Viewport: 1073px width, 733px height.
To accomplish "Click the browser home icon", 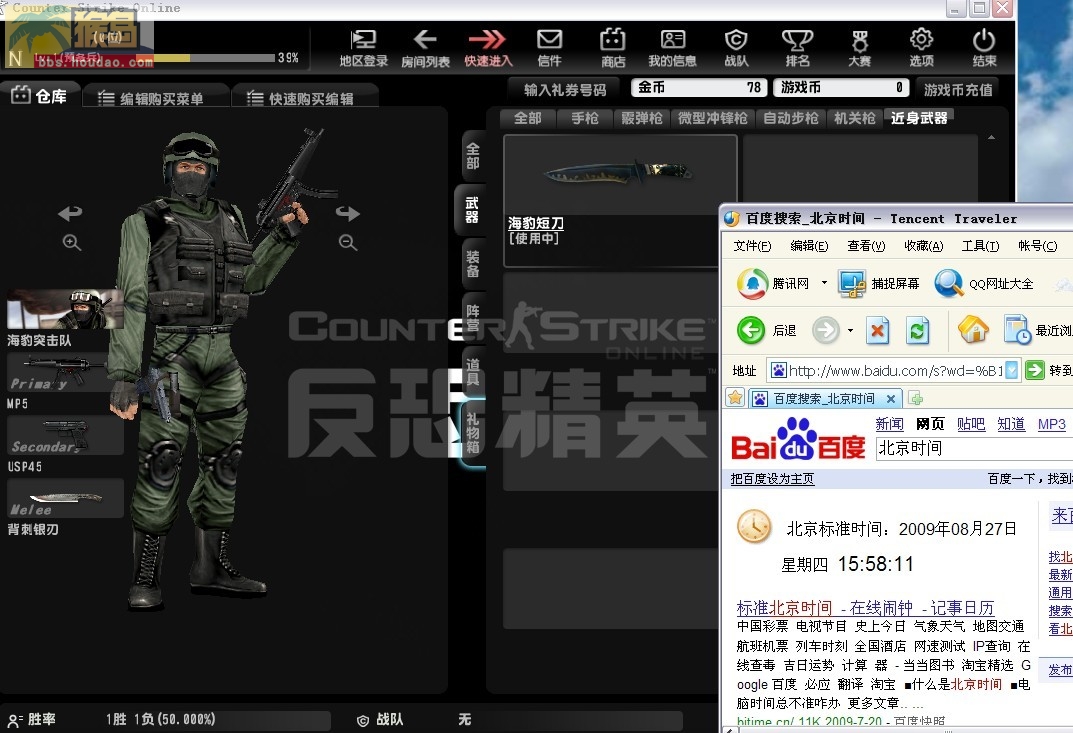I will coord(973,330).
